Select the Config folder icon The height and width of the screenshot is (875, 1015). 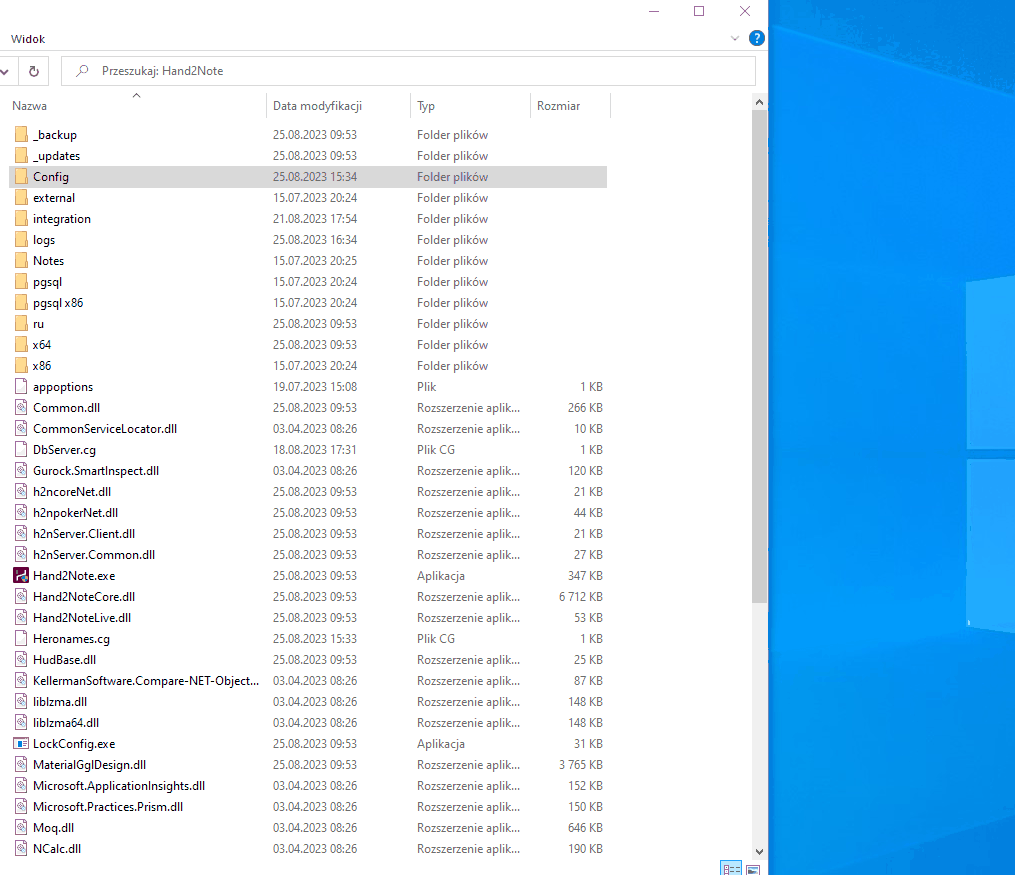click(x=21, y=177)
